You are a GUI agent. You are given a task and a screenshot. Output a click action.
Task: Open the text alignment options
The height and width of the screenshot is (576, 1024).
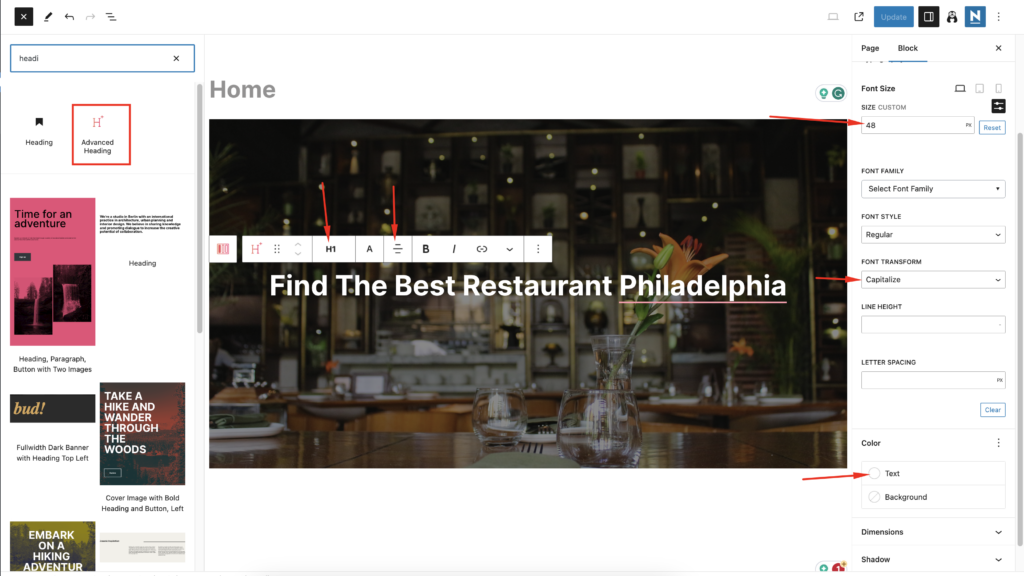(397, 249)
